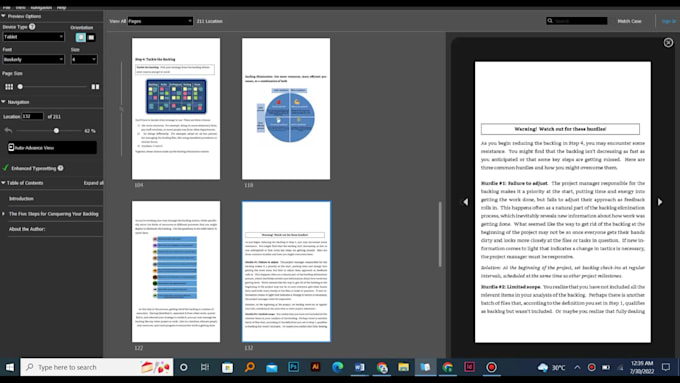Screen dimensions: 680x383
Task: Open the View menu
Action: tap(20, 7)
